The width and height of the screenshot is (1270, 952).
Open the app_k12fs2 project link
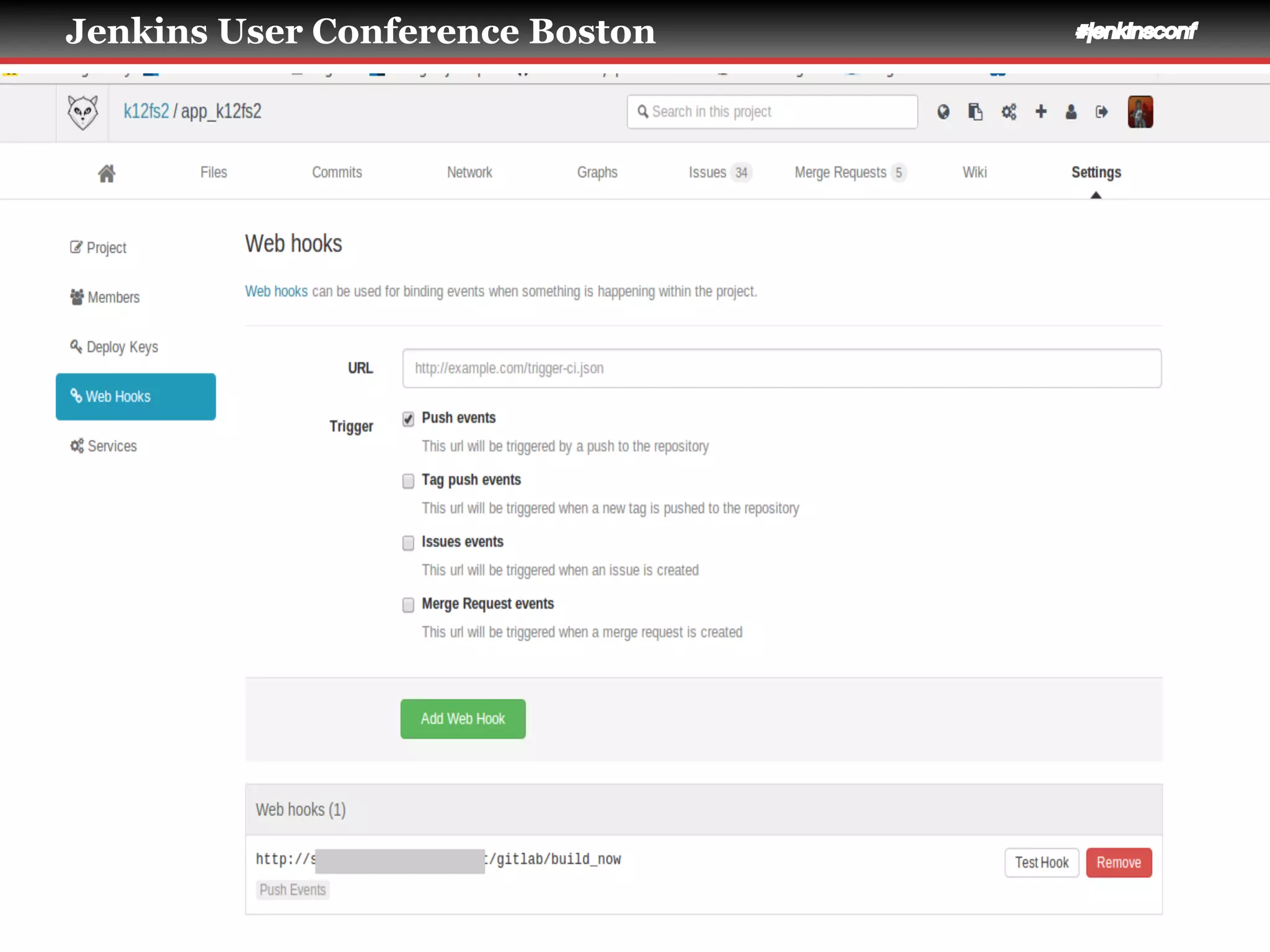[x=221, y=112]
